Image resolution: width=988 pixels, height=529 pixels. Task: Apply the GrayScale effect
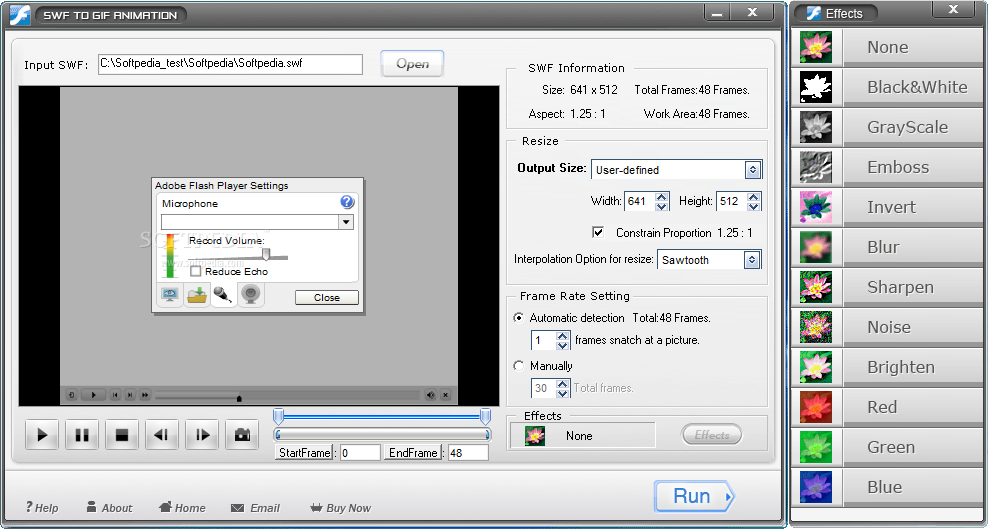[887, 127]
